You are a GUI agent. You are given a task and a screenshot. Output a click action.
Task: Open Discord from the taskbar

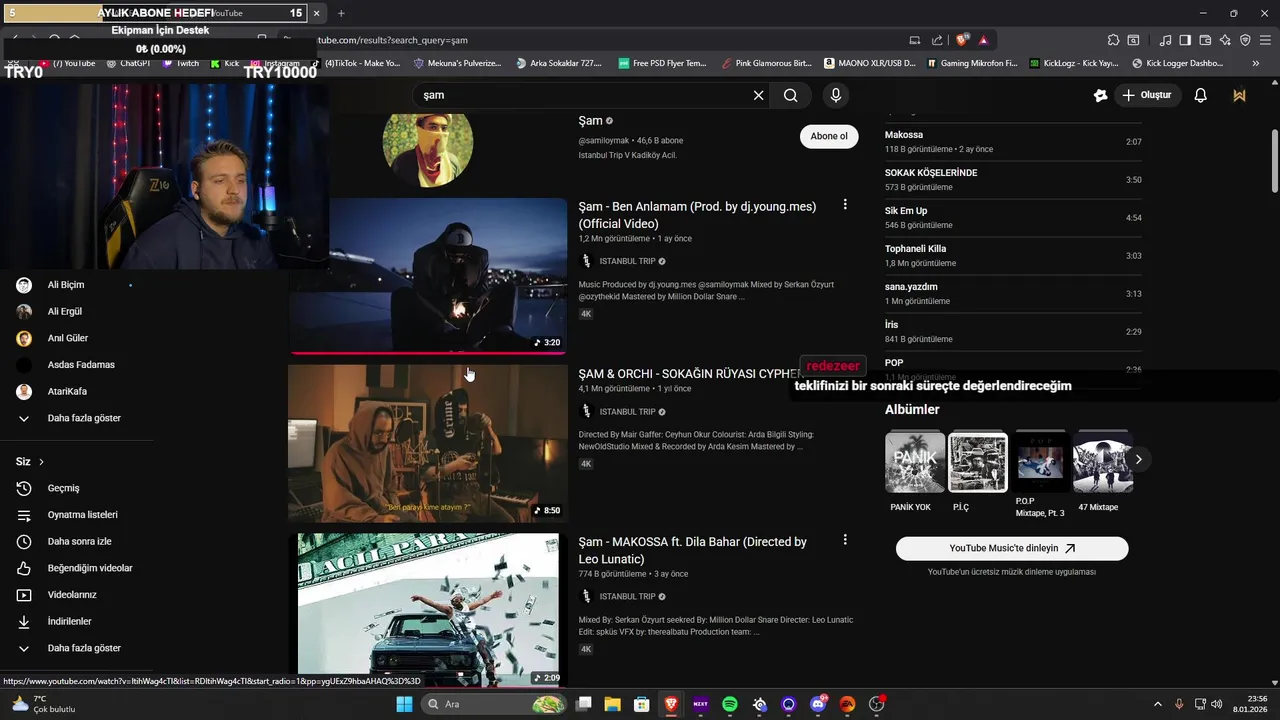tap(818, 704)
